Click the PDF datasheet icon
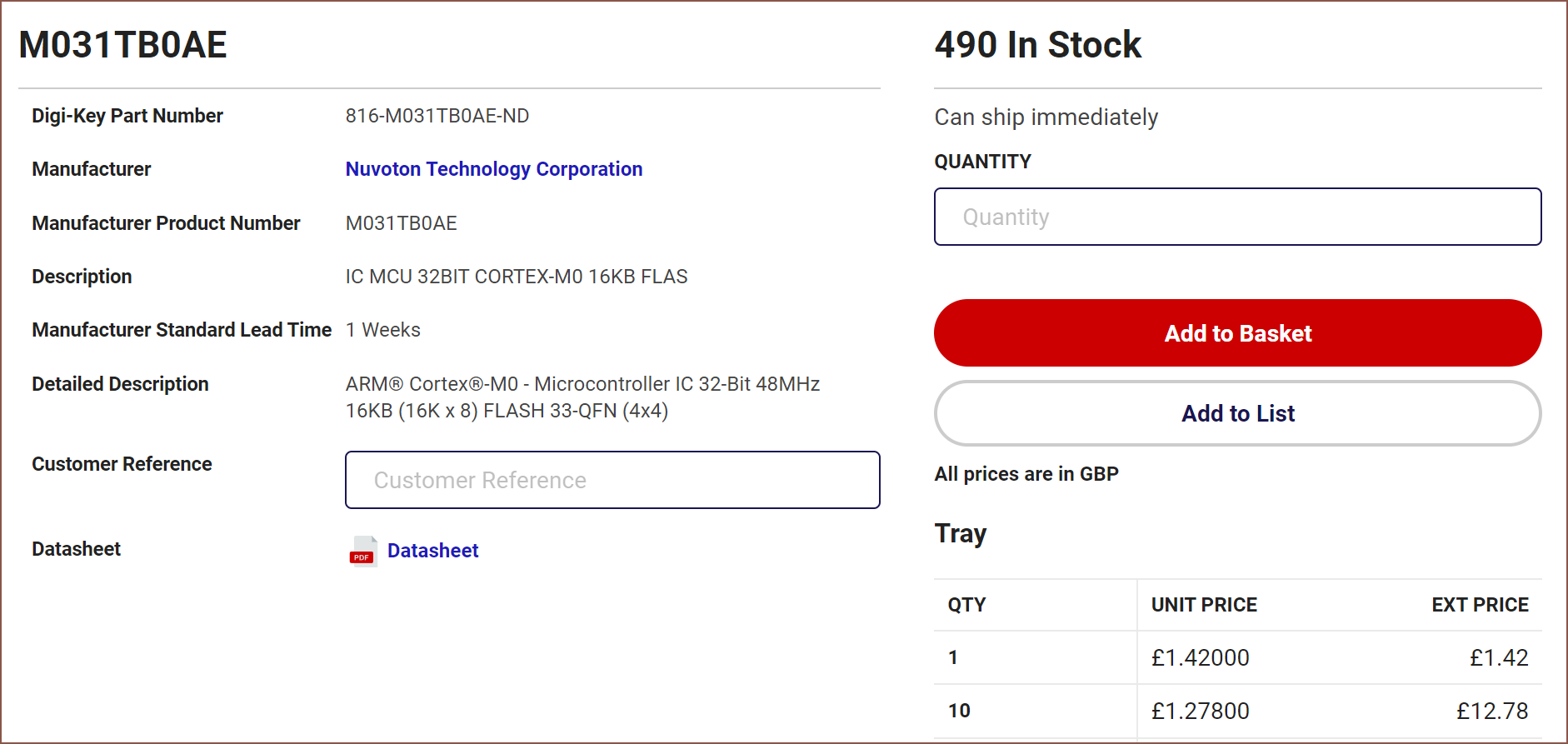The height and width of the screenshot is (744, 1568). pos(363,551)
